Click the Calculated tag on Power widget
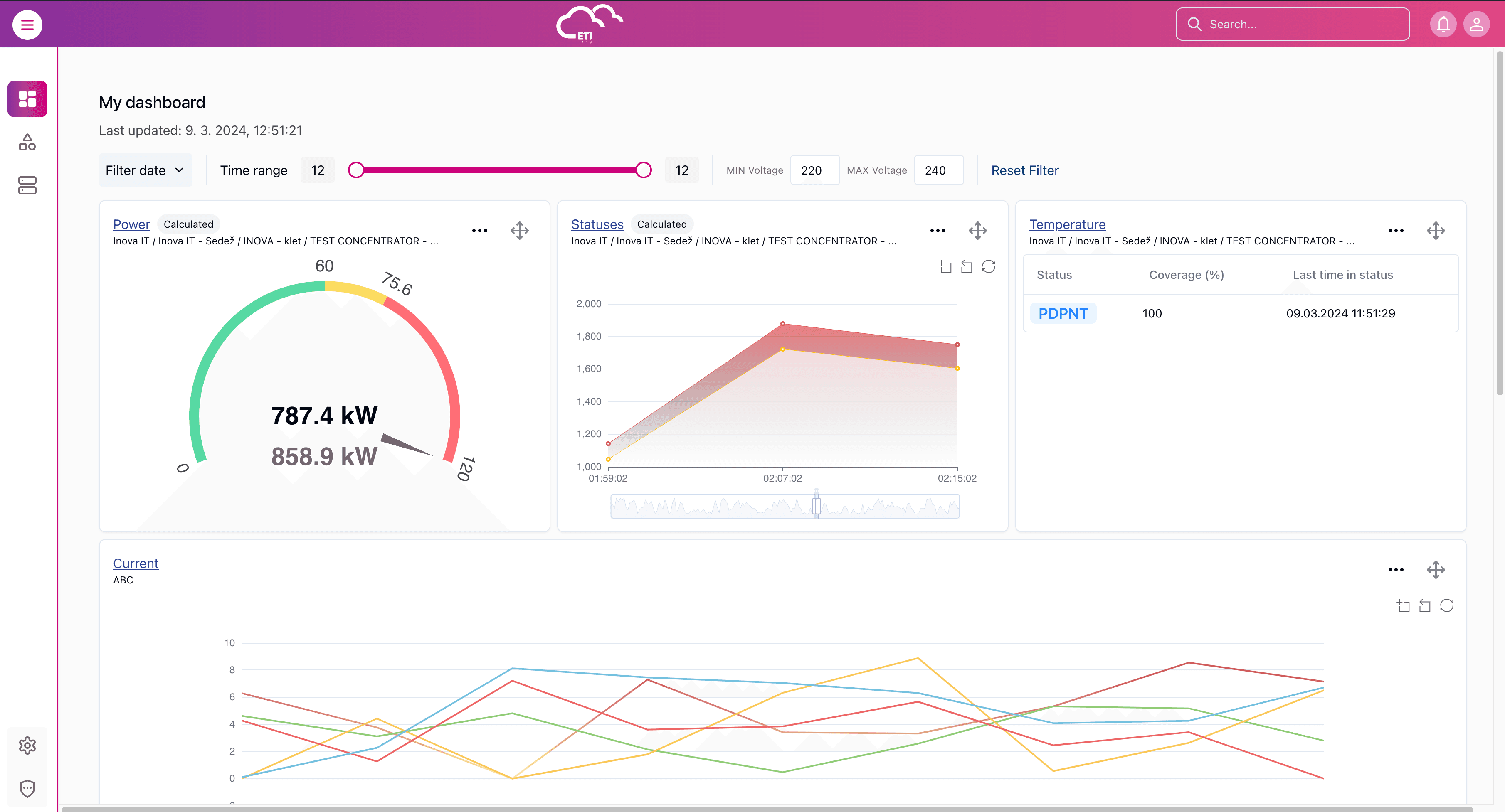The image size is (1505, 812). 188,224
